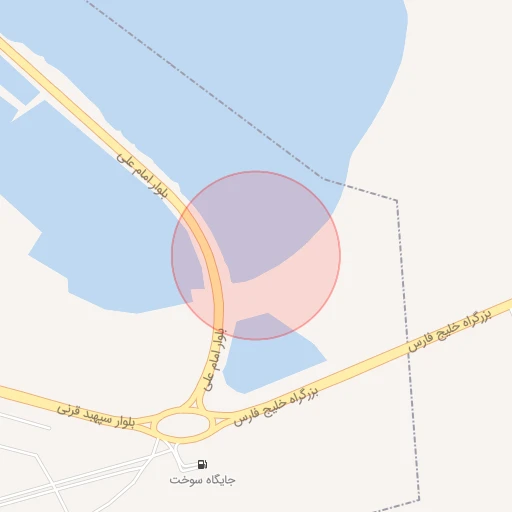512x512 pixels.
Task: Click the white minor-road intersection in the bottom-left
Action: (x=55, y=487)
